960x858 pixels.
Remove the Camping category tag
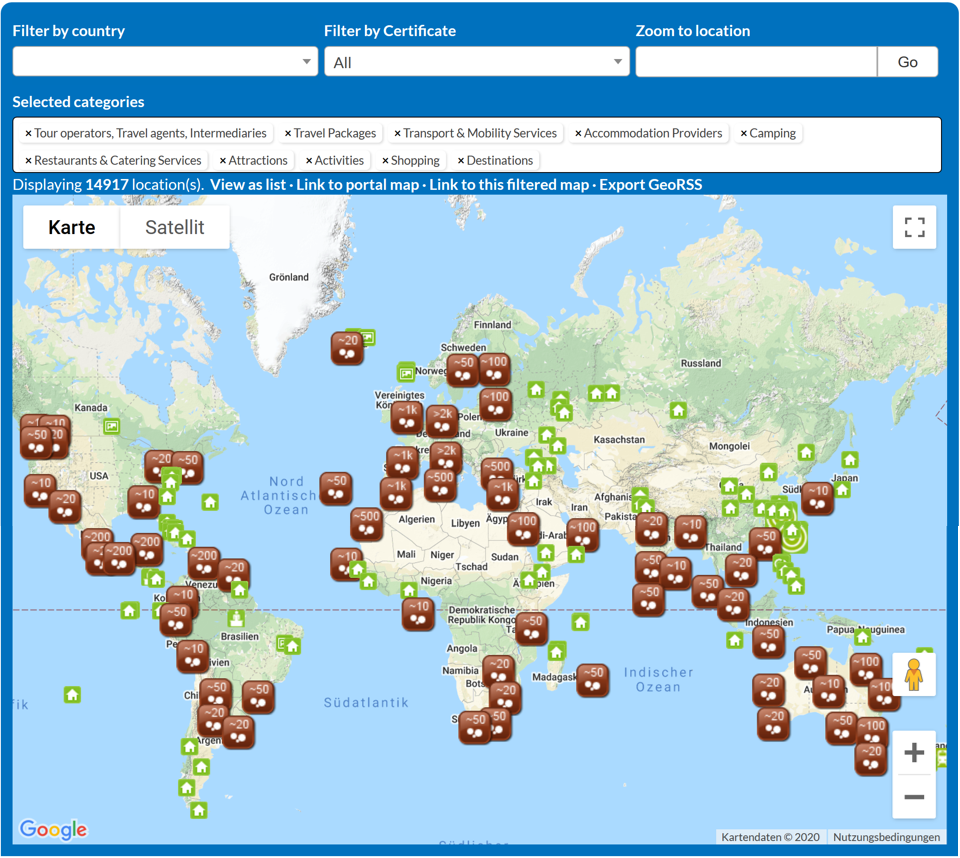[744, 134]
